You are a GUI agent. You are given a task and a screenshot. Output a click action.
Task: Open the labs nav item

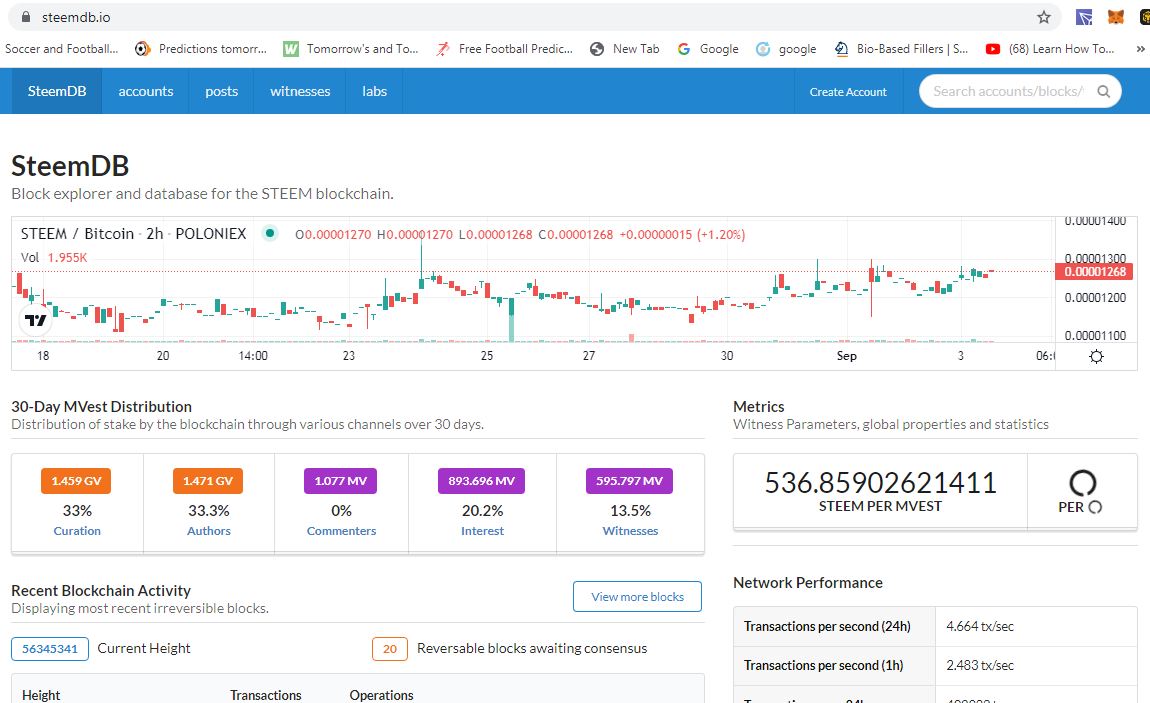[x=374, y=92]
